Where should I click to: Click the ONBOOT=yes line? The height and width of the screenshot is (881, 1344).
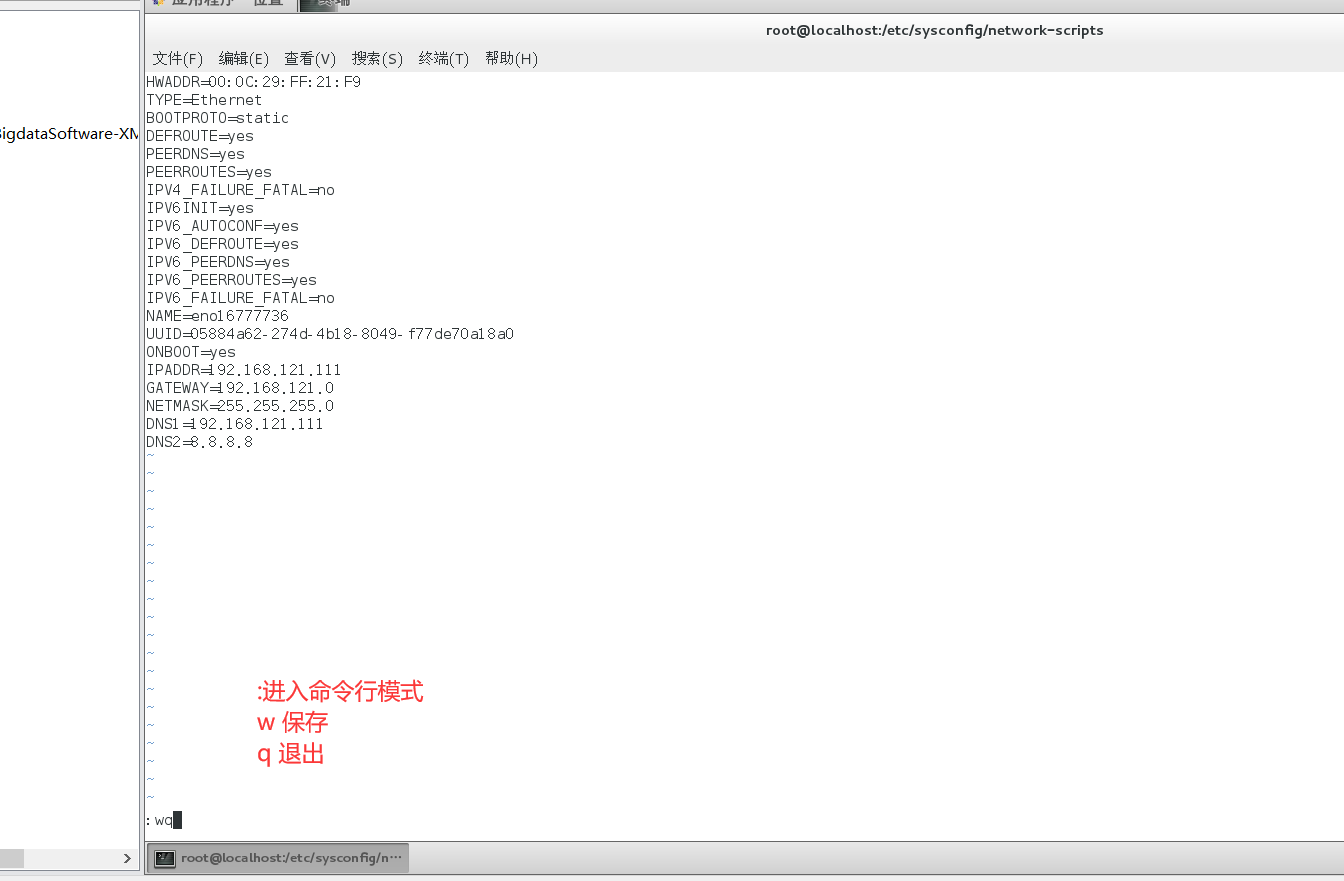click(x=191, y=352)
